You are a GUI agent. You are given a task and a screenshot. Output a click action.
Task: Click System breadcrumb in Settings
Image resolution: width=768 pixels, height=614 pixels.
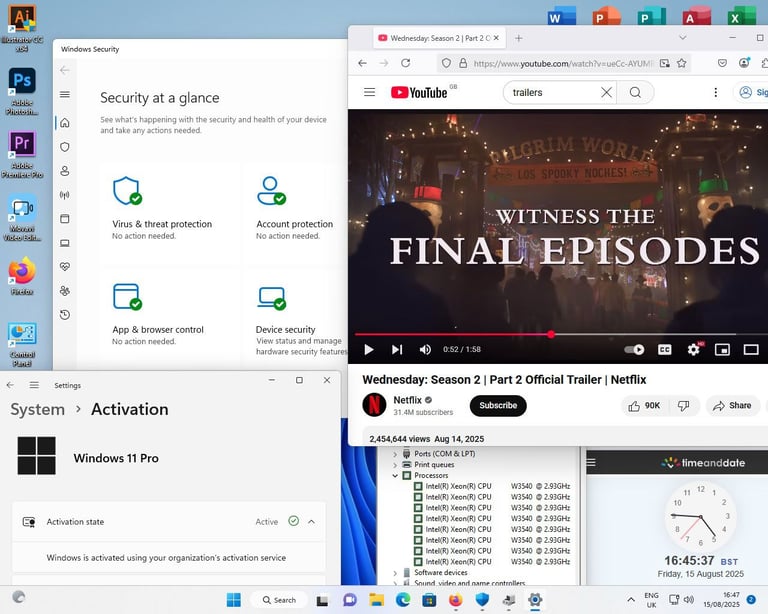coord(38,409)
